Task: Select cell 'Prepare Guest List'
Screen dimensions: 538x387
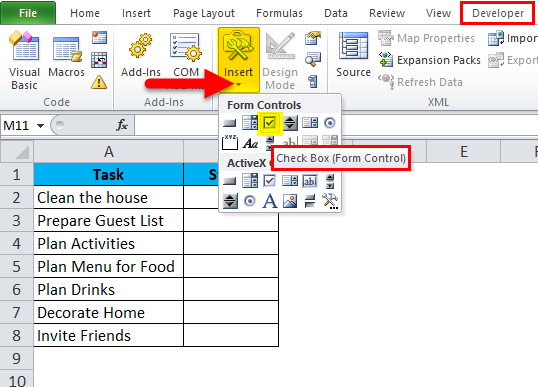Action: click(x=109, y=220)
